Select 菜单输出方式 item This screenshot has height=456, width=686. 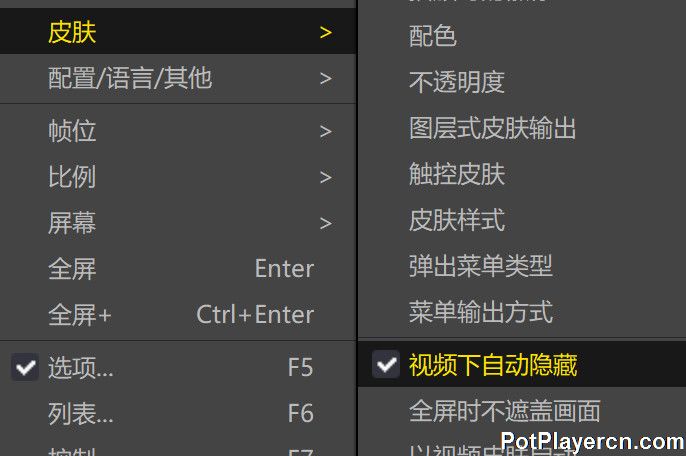click(522, 312)
